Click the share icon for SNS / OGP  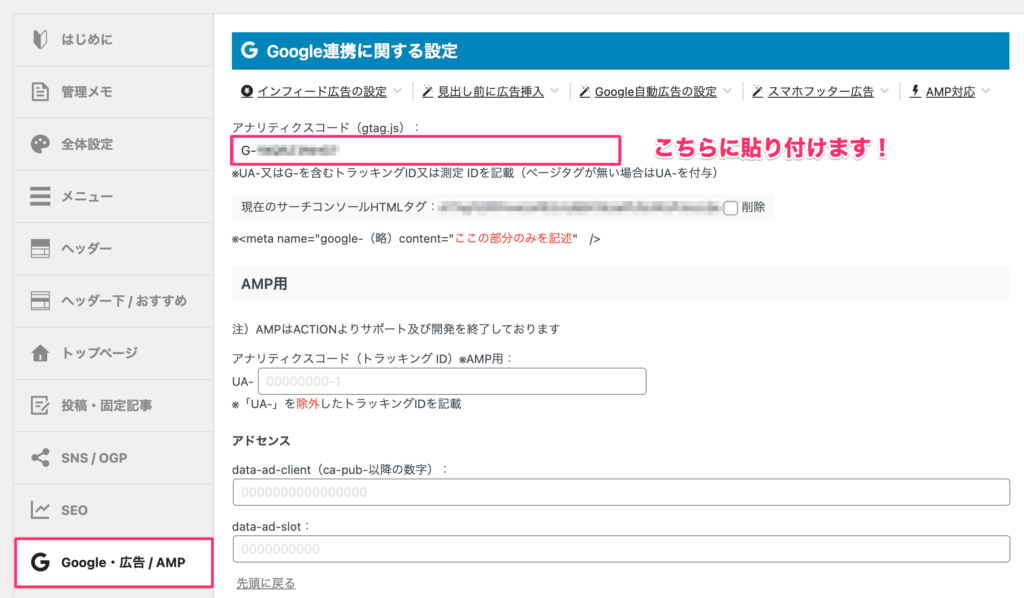pos(40,458)
